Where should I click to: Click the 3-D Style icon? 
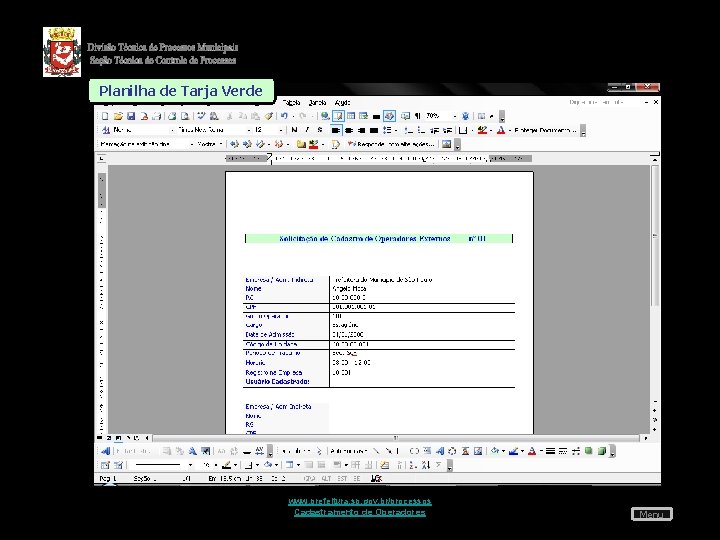coord(602,451)
